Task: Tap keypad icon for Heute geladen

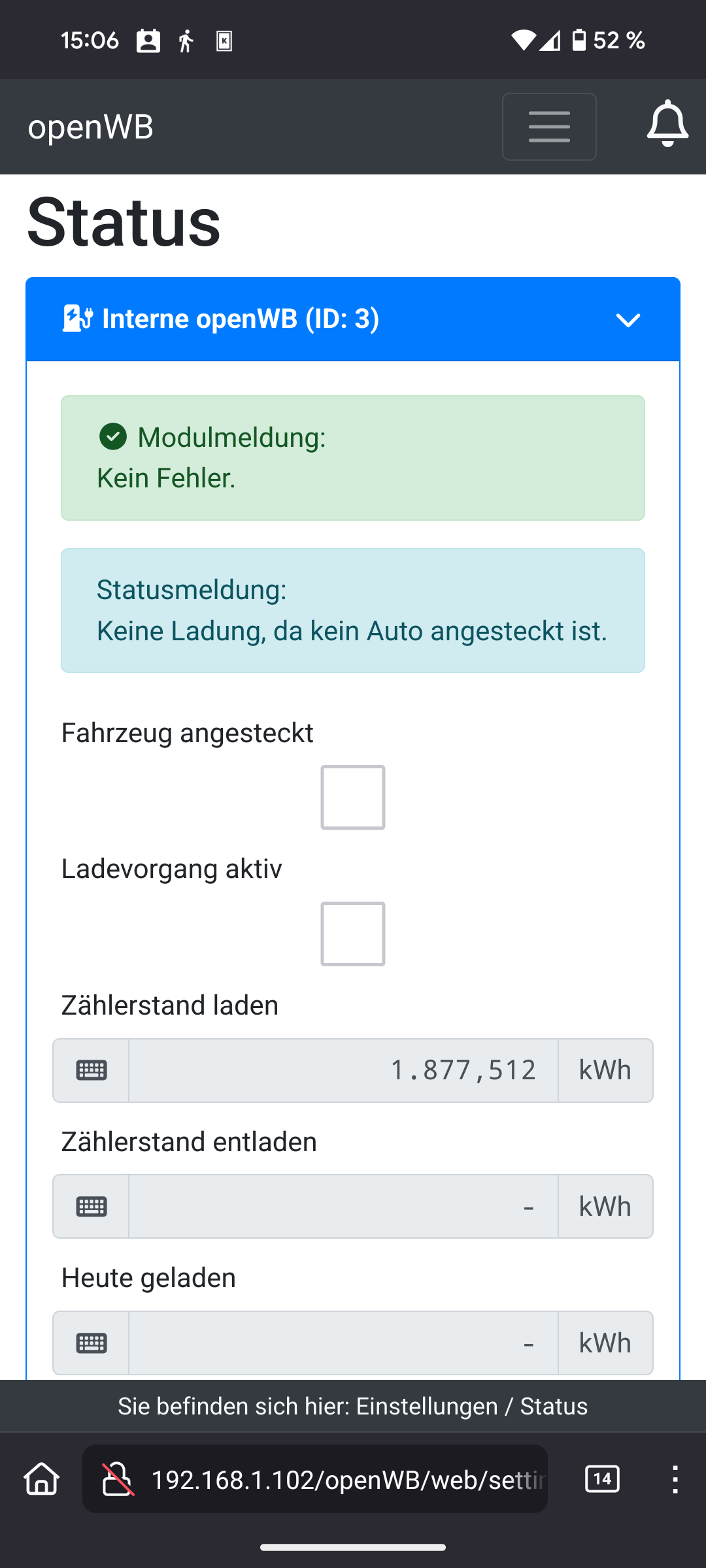Action: click(92, 1343)
